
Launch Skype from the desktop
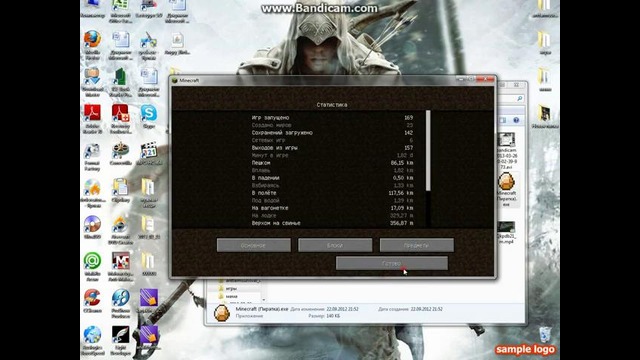pyautogui.click(x=149, y=116)
